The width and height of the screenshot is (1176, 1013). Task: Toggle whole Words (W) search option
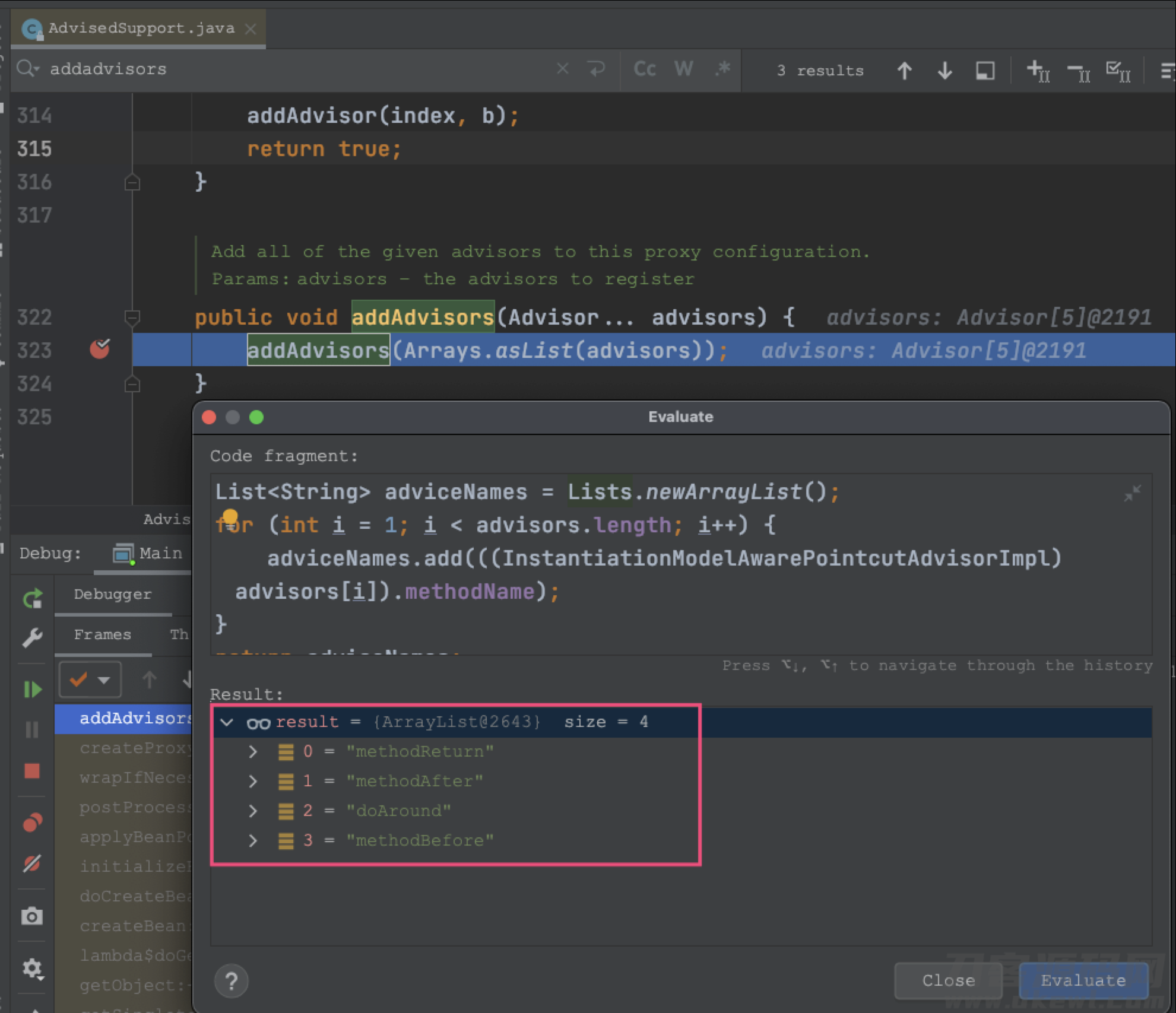coord(683,69)
